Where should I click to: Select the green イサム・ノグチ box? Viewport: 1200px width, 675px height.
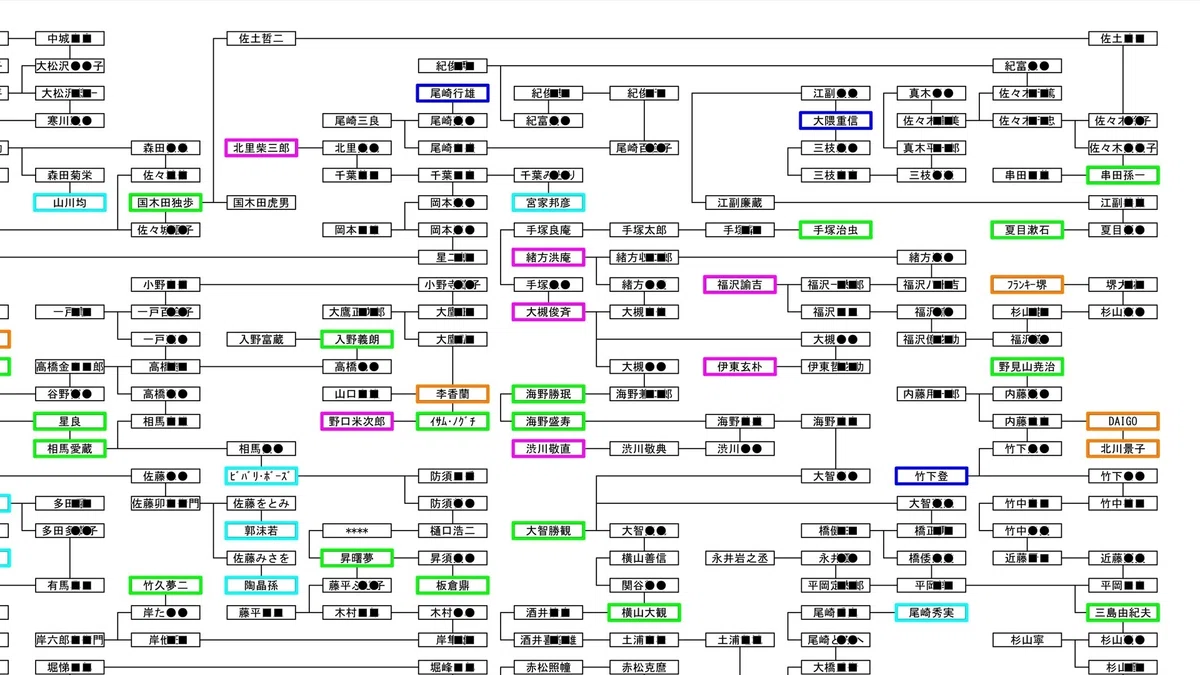pyautogui.click(x=453, y=421)
